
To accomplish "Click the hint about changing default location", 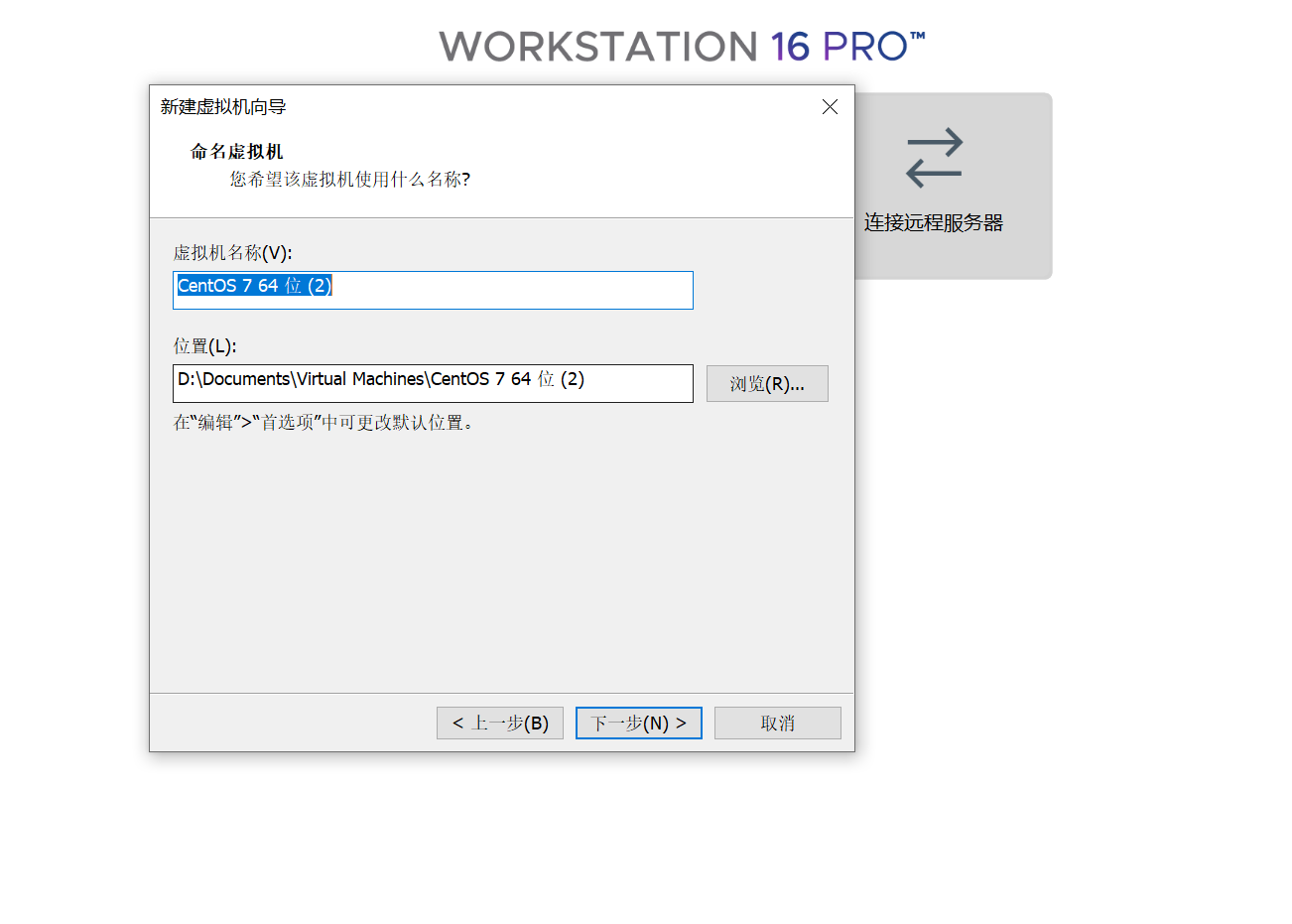I will pos(326,423).
